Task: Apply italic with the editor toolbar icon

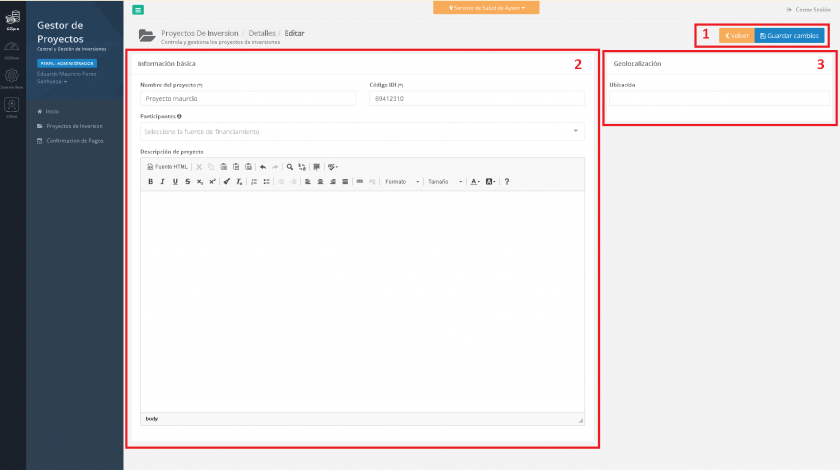Action: pos(163,181)
